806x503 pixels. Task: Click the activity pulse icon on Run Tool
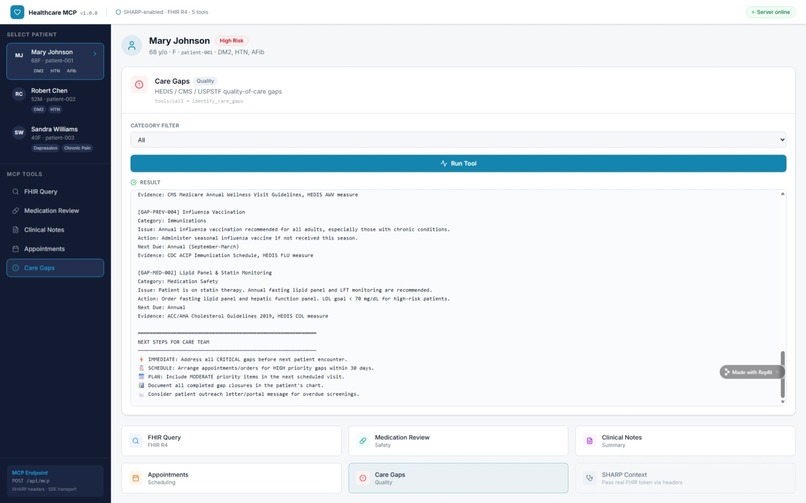[x=444, y=163]
